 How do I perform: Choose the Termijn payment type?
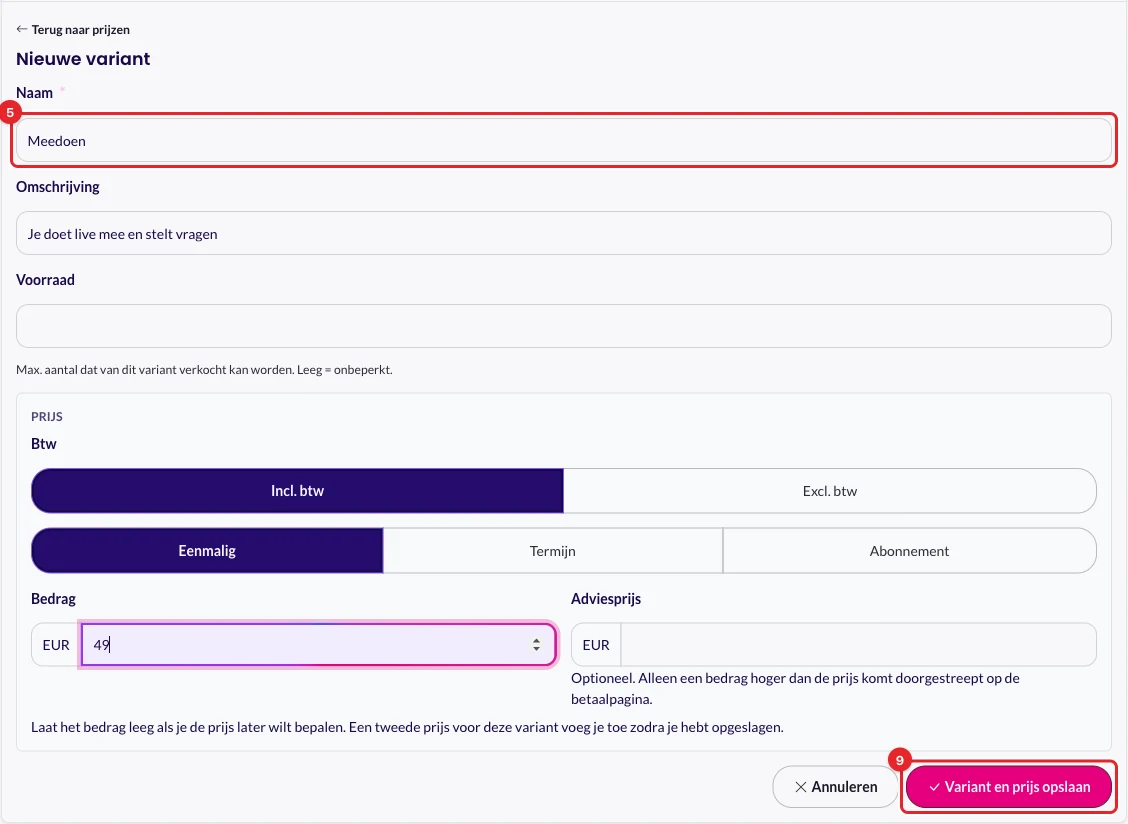(552, 551)
